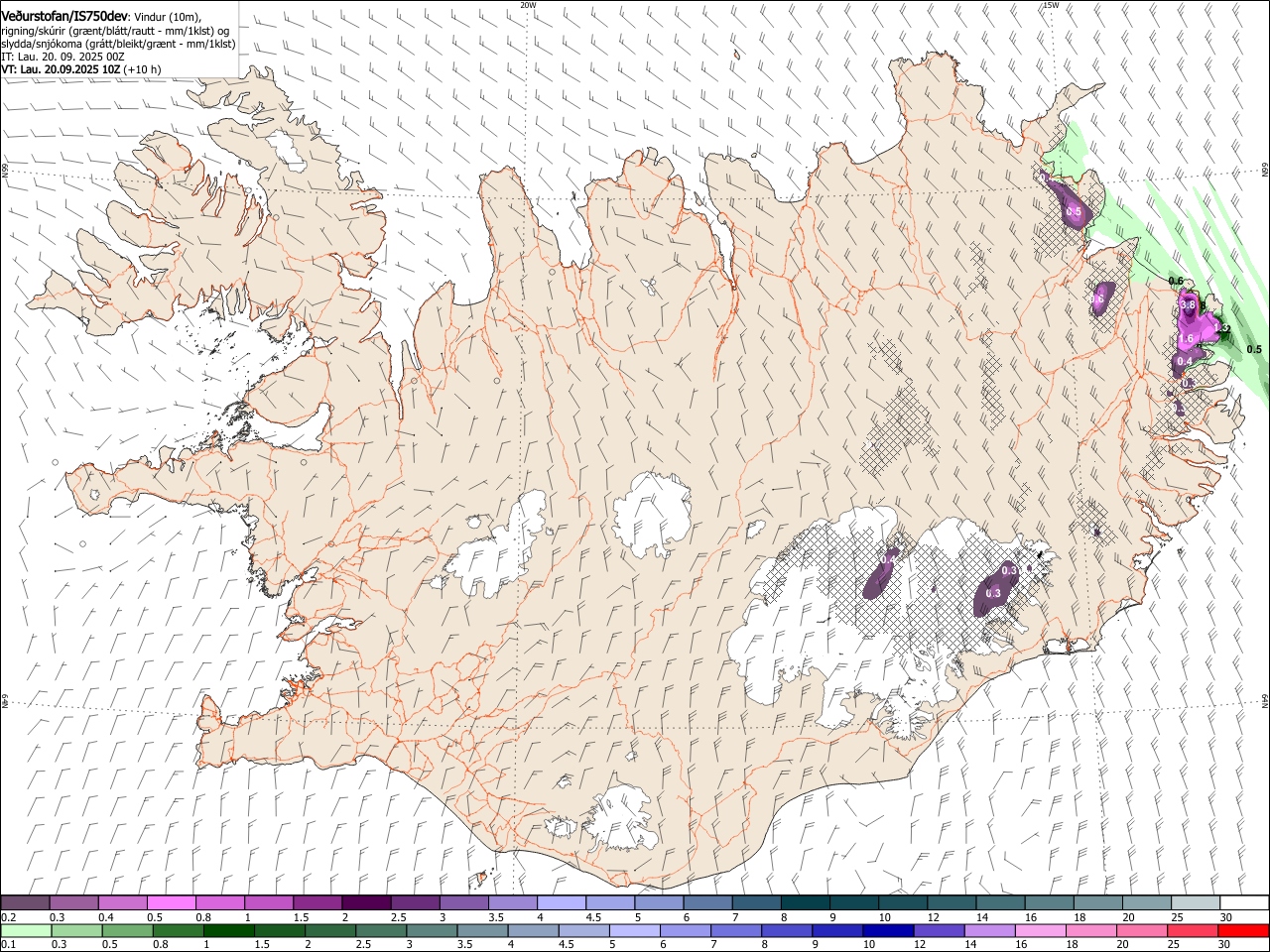Viewport: 1270px width, 952px height.
Task: Click the bright red lower swatch after 30
Action: click(x=1242, y=931)
